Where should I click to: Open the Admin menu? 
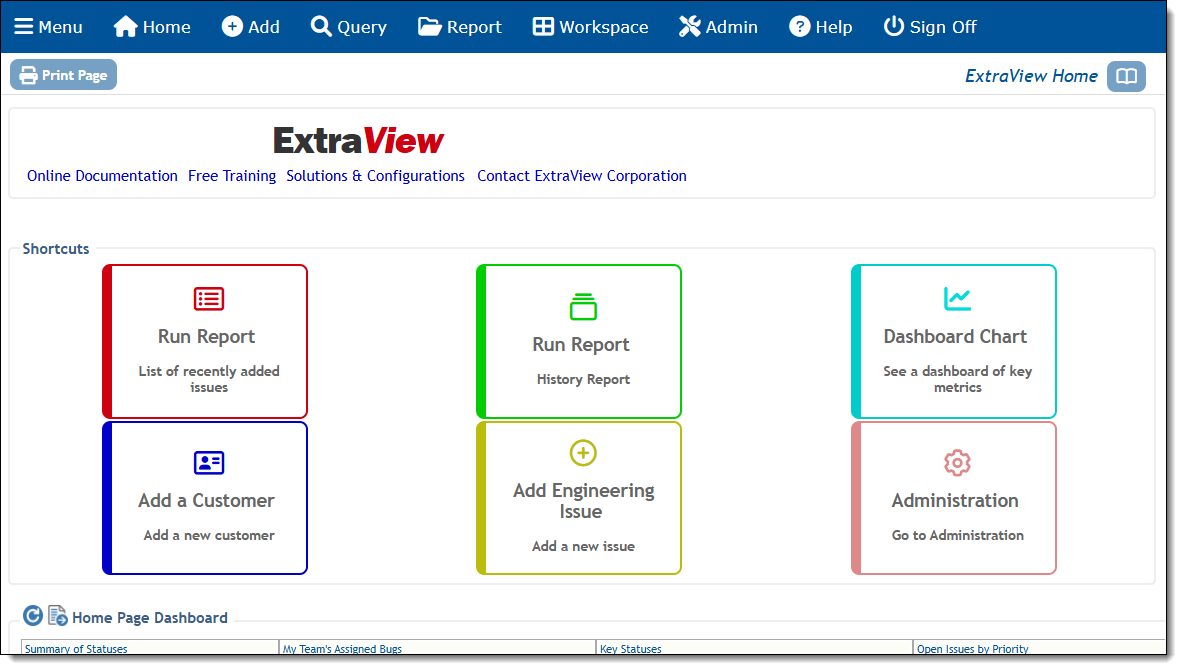[x=718, y=27]
